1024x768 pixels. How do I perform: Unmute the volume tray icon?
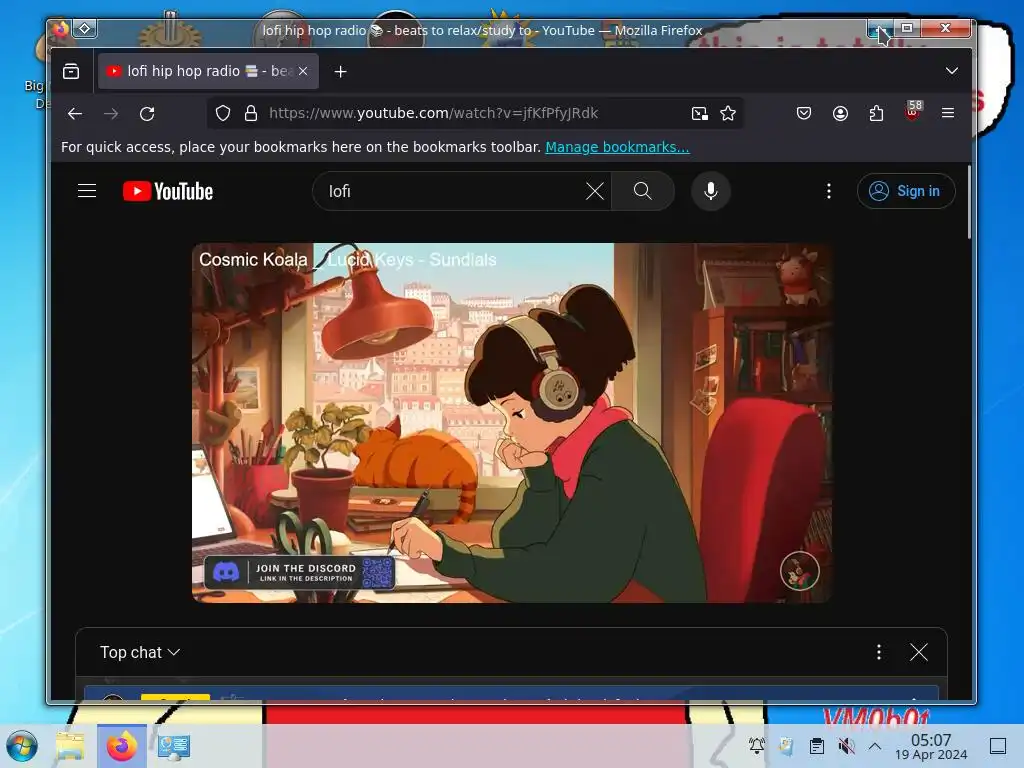click(x=846, y=746)
